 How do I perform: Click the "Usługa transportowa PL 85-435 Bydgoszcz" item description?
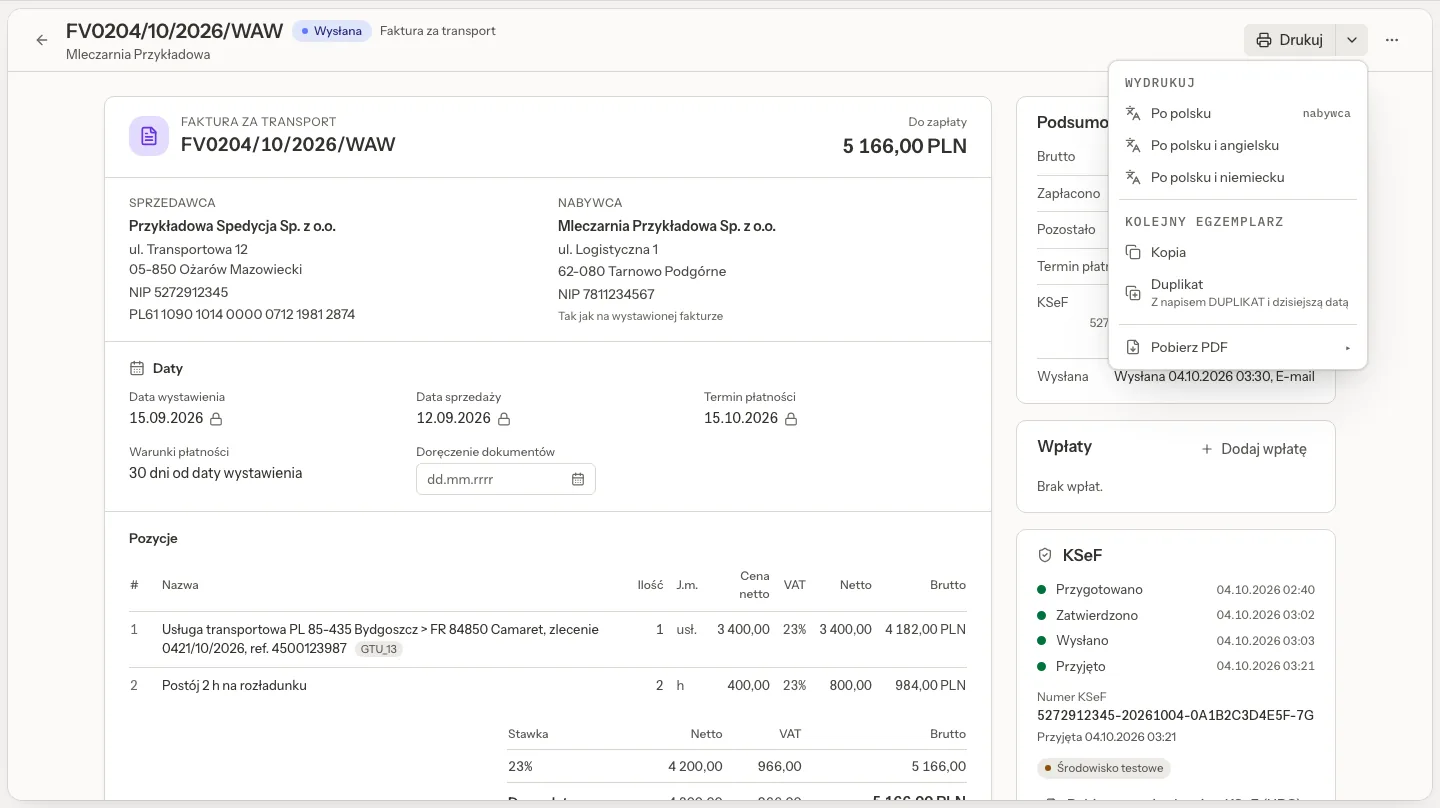380,639
